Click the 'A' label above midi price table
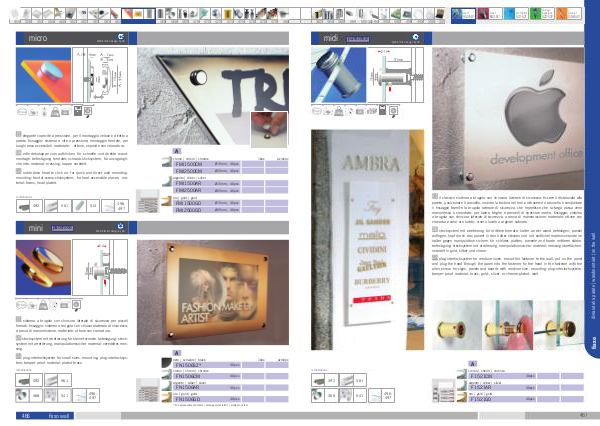The width and height of the screenshot is (600, 426). pyautogui.click(x=473, y=364)
